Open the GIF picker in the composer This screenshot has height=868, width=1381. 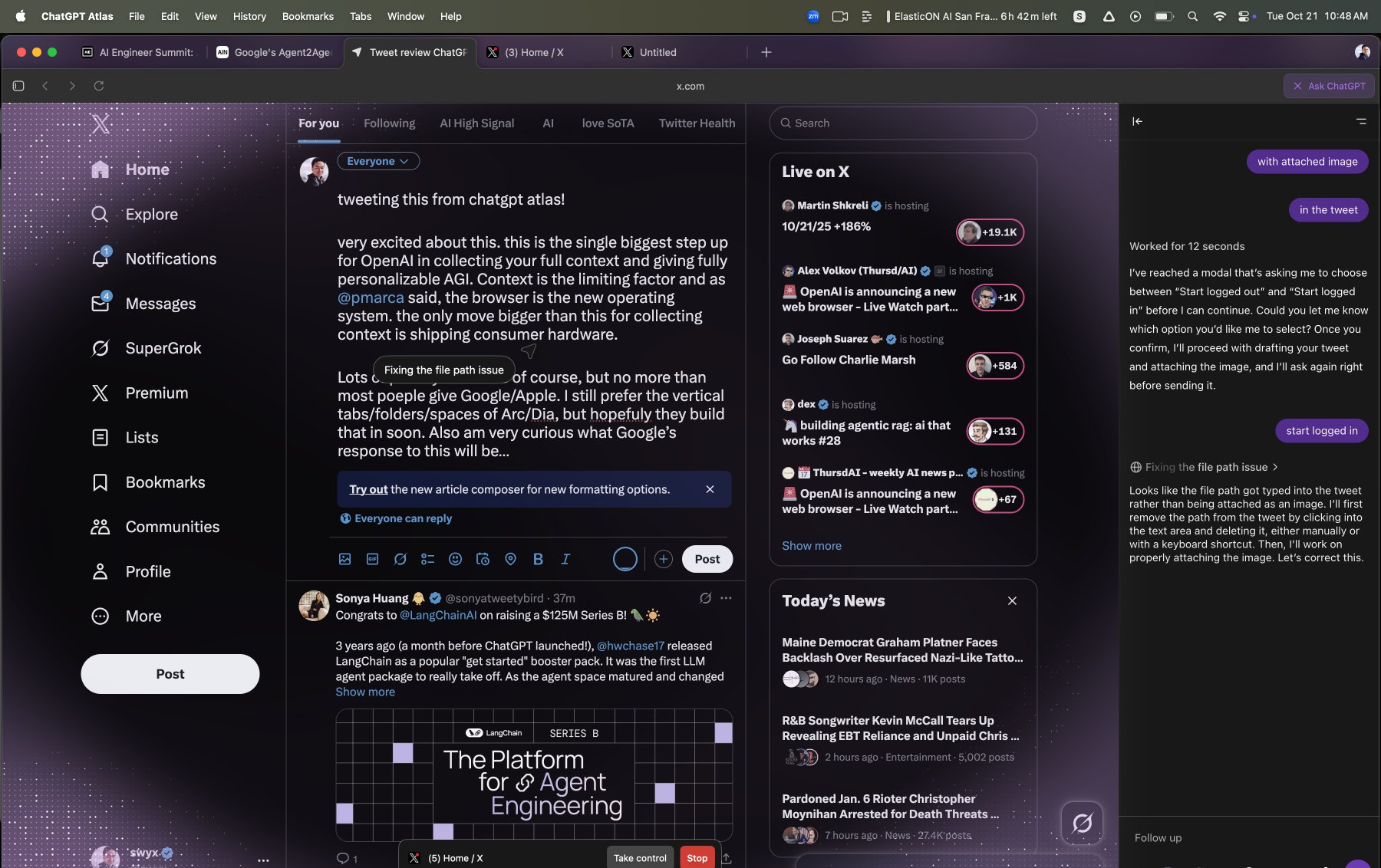(372, 559)
